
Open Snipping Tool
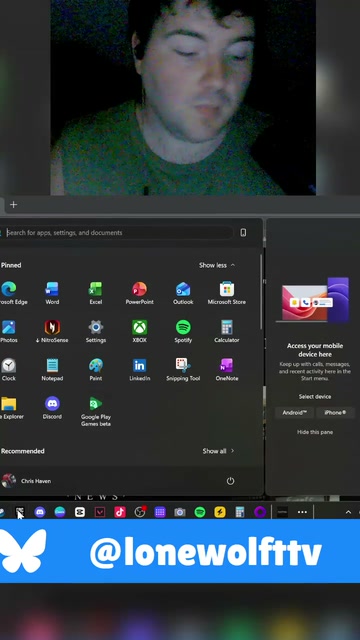[x=183, y=370]
